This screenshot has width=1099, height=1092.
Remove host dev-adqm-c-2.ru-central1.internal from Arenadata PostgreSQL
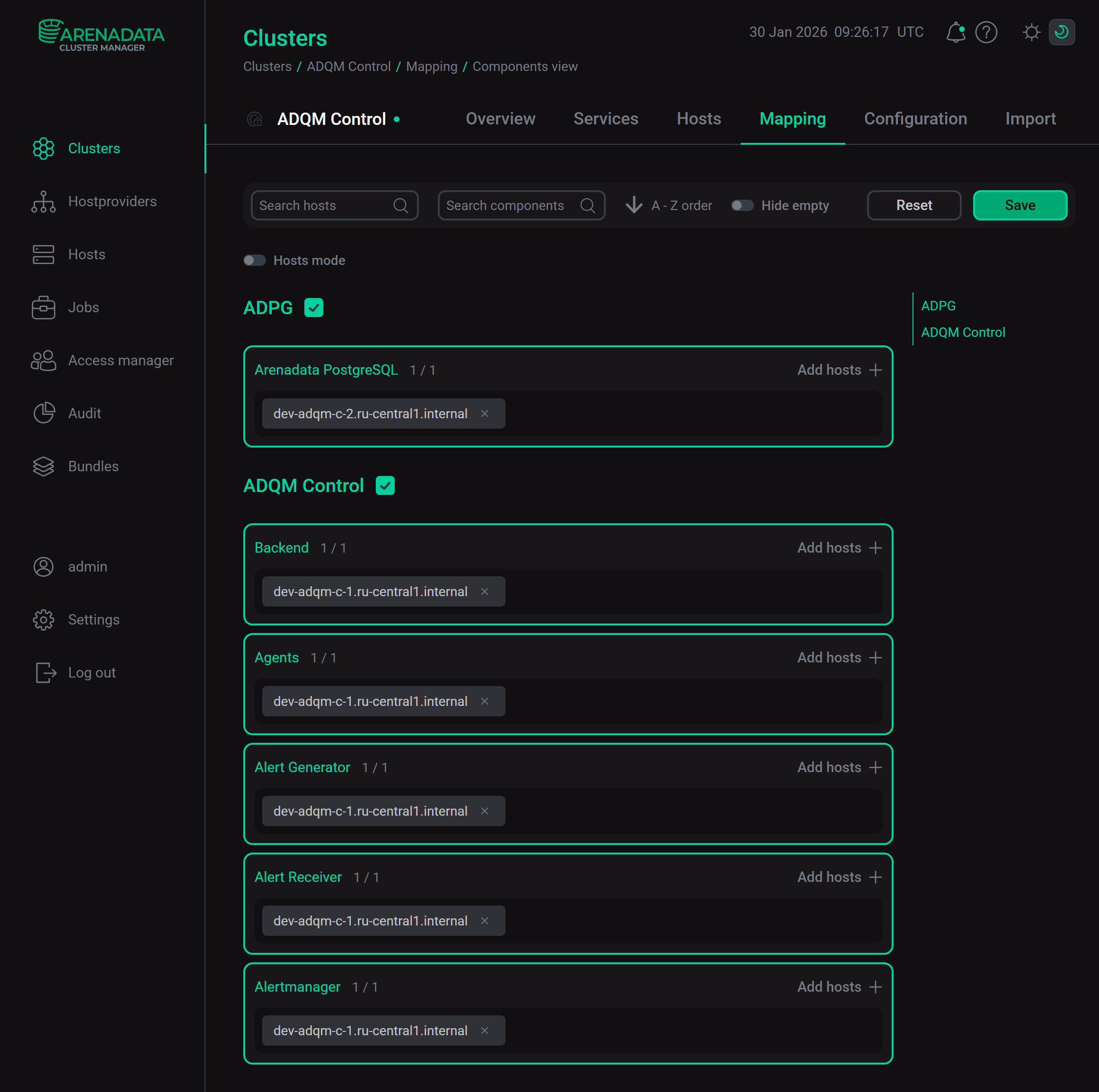click(x=485, y=414)
